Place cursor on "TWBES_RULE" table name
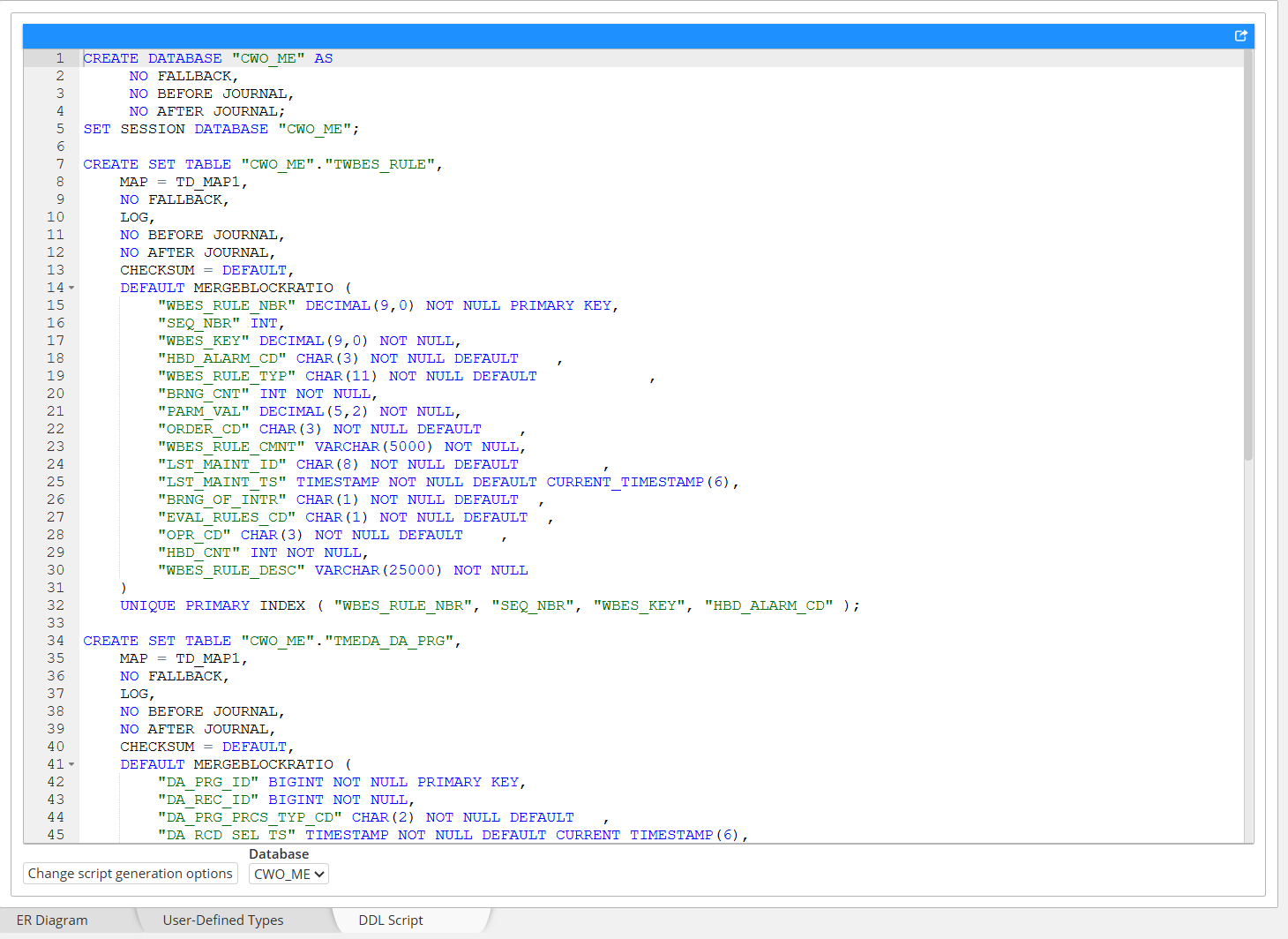 379,164
